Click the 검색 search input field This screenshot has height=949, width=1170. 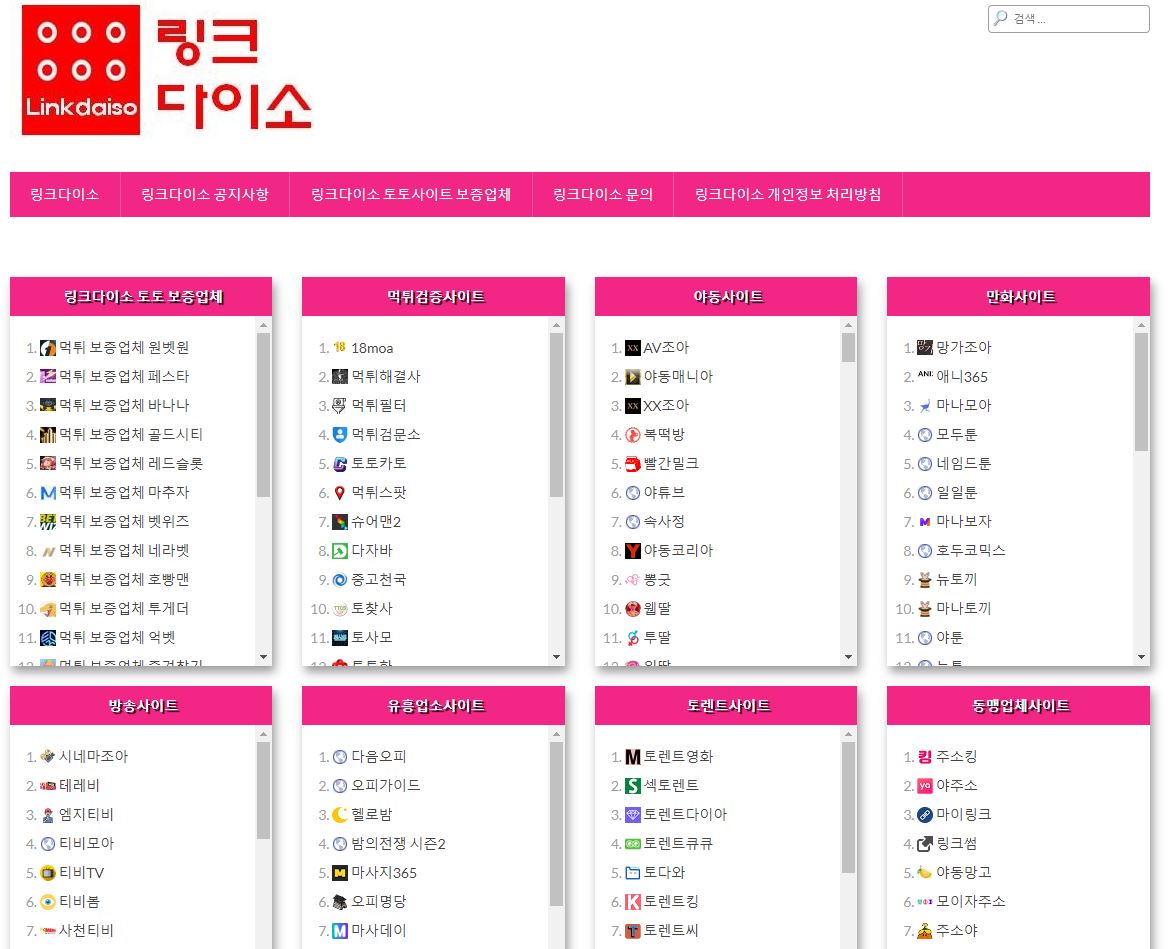point(1069,19)
